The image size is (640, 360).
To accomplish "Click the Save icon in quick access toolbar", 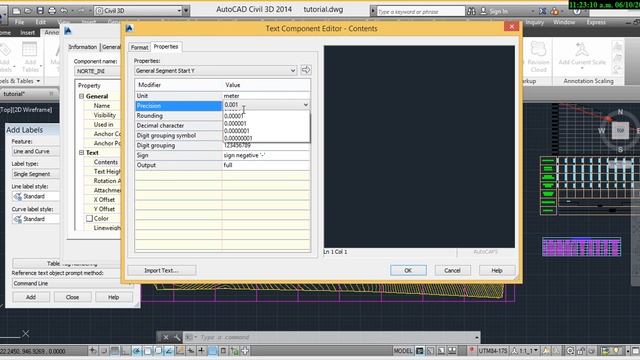I will (40, 11).
